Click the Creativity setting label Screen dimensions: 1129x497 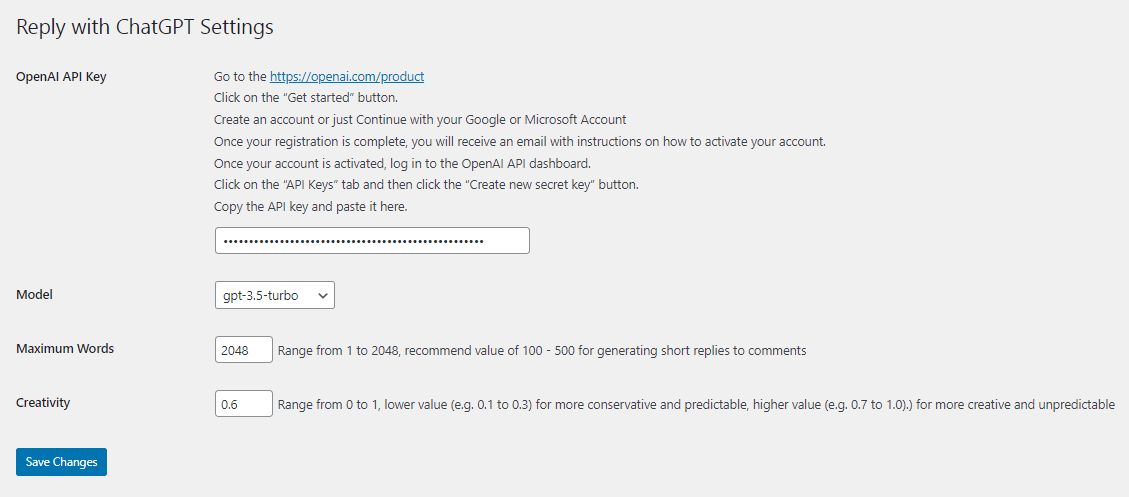43,403
